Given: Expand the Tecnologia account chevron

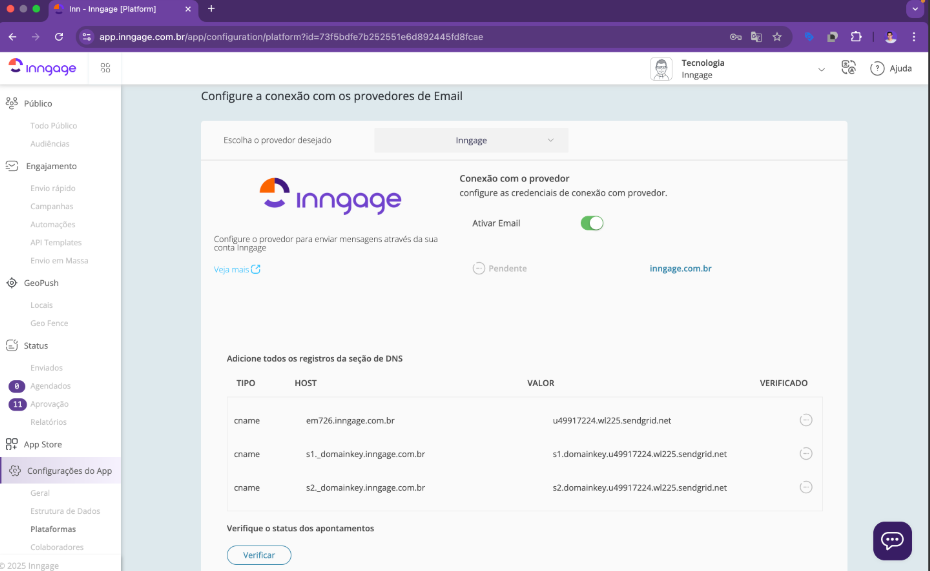Looking at the screenshot, I should pos(821,69).
